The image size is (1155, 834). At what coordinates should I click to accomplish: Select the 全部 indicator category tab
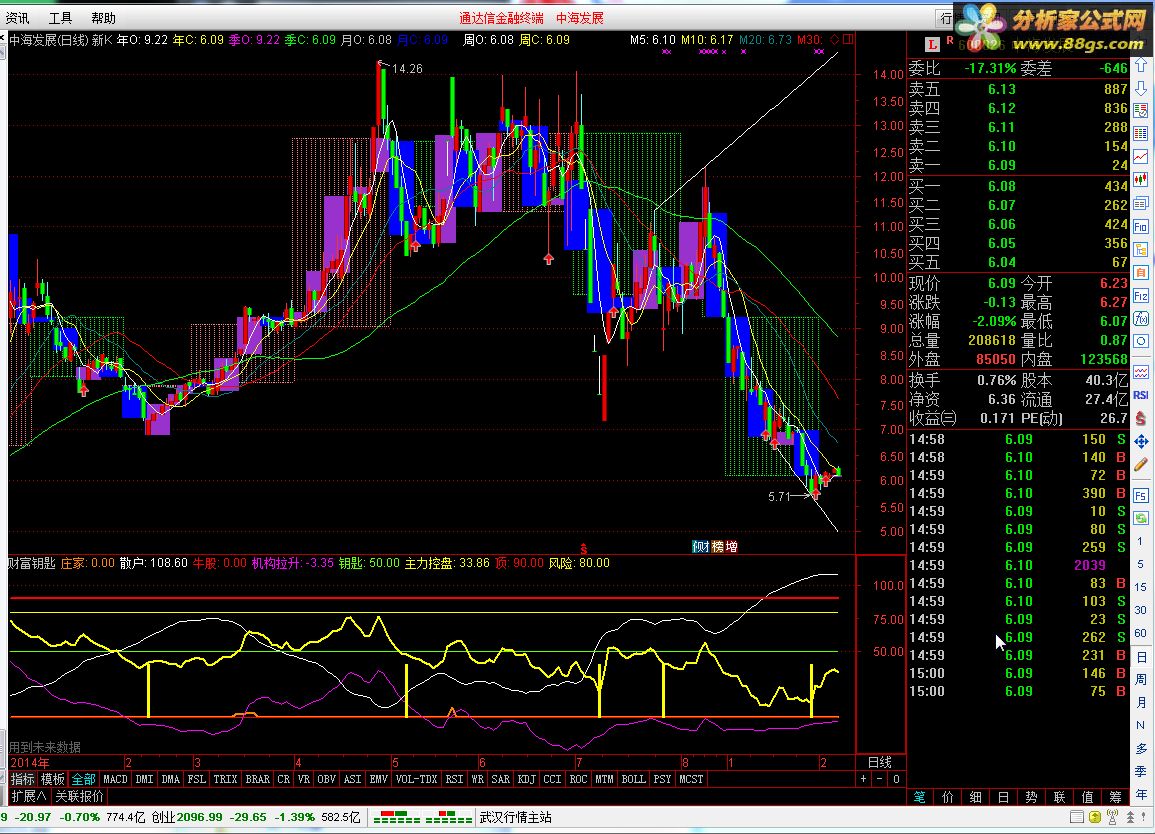[x=83, y=779]
